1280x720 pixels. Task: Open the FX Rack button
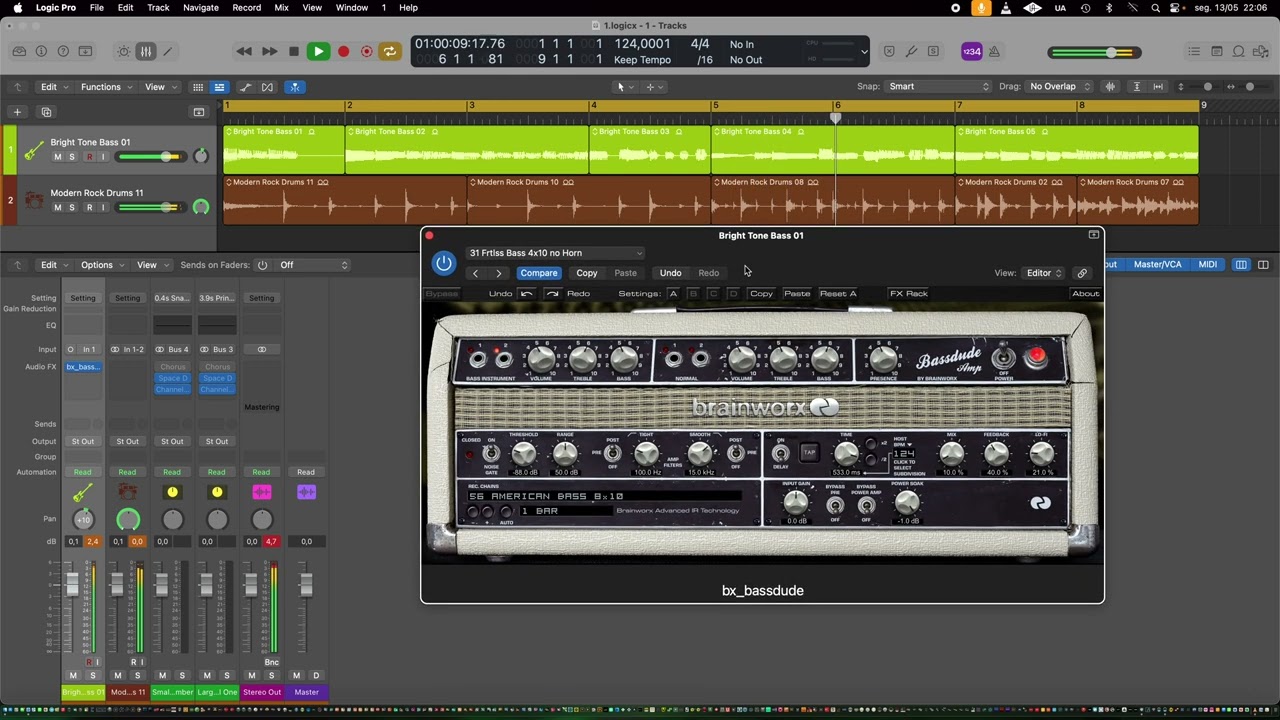point(909,294)
